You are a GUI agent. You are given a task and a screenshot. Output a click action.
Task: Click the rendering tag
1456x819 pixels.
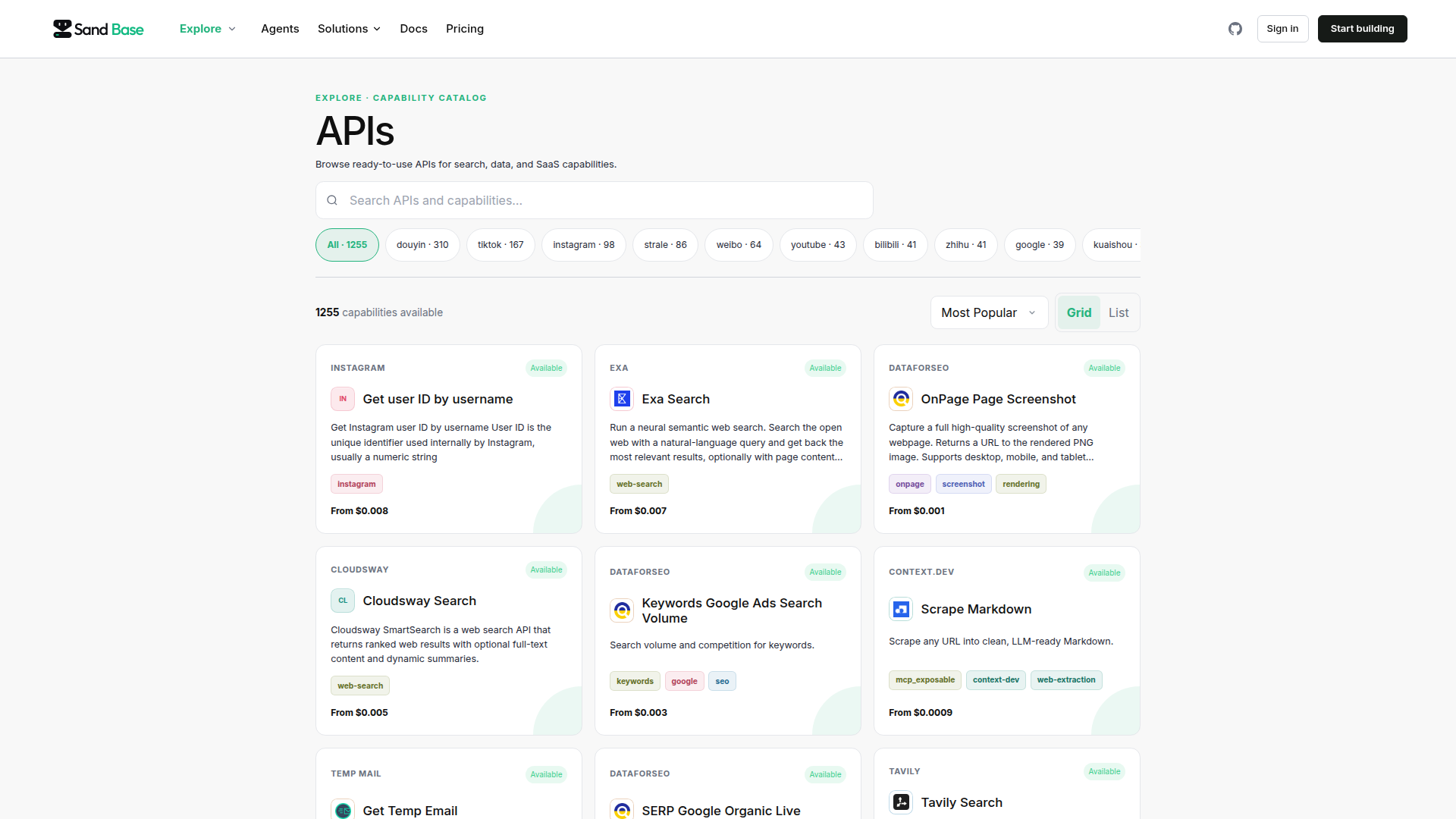1021,484
